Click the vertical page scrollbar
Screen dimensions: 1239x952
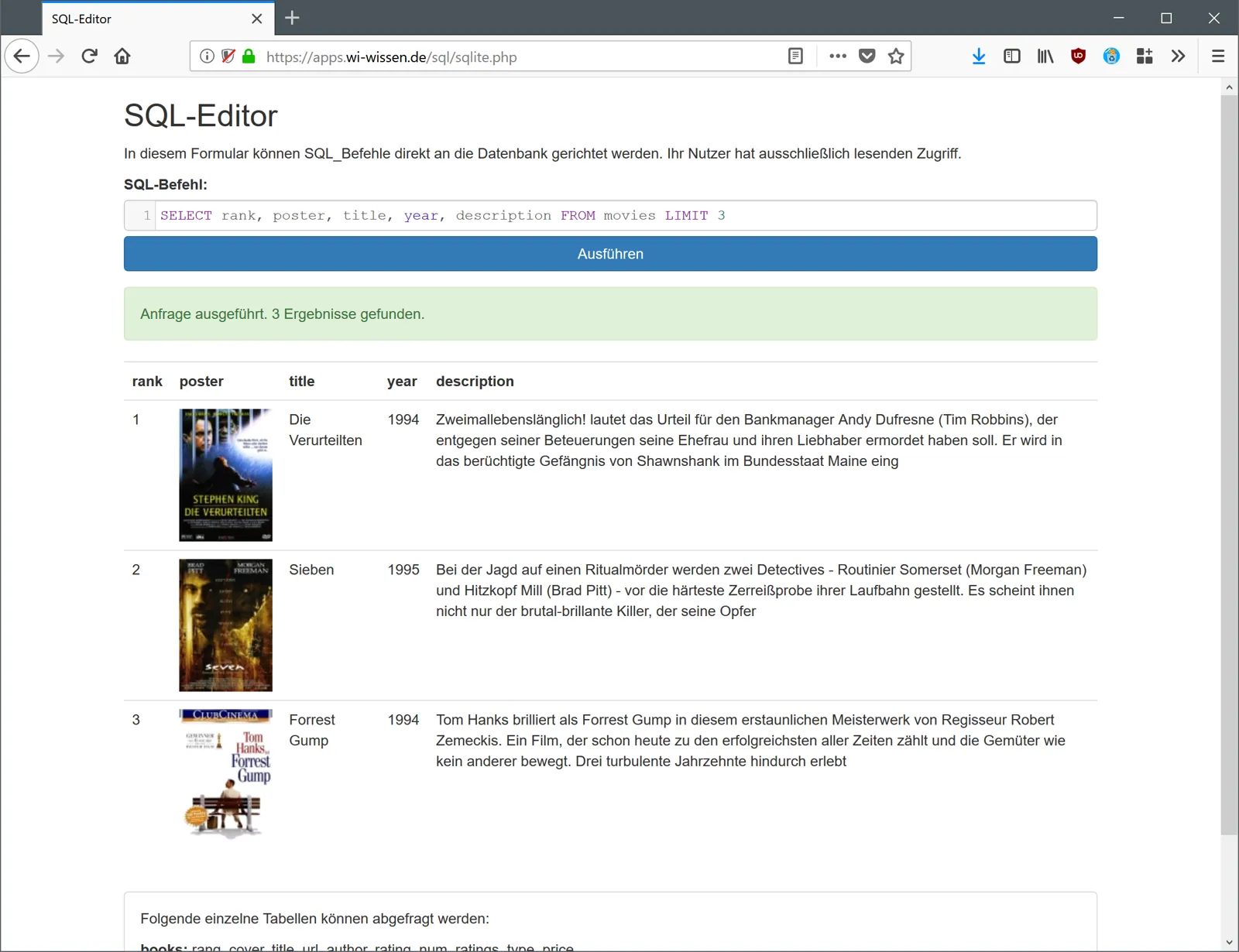point(1229,464)
